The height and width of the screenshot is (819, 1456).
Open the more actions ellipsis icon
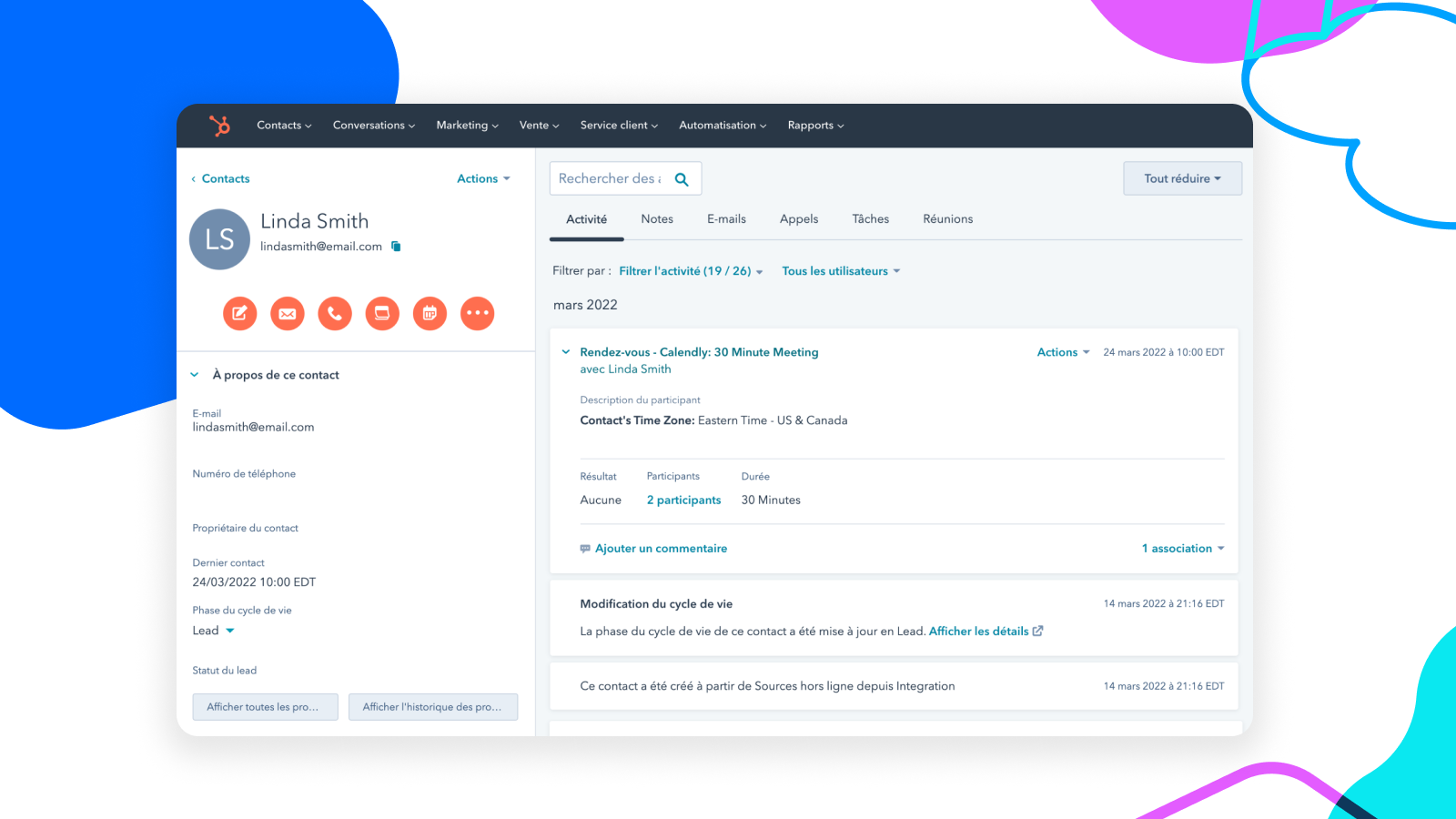pos(477,313)
